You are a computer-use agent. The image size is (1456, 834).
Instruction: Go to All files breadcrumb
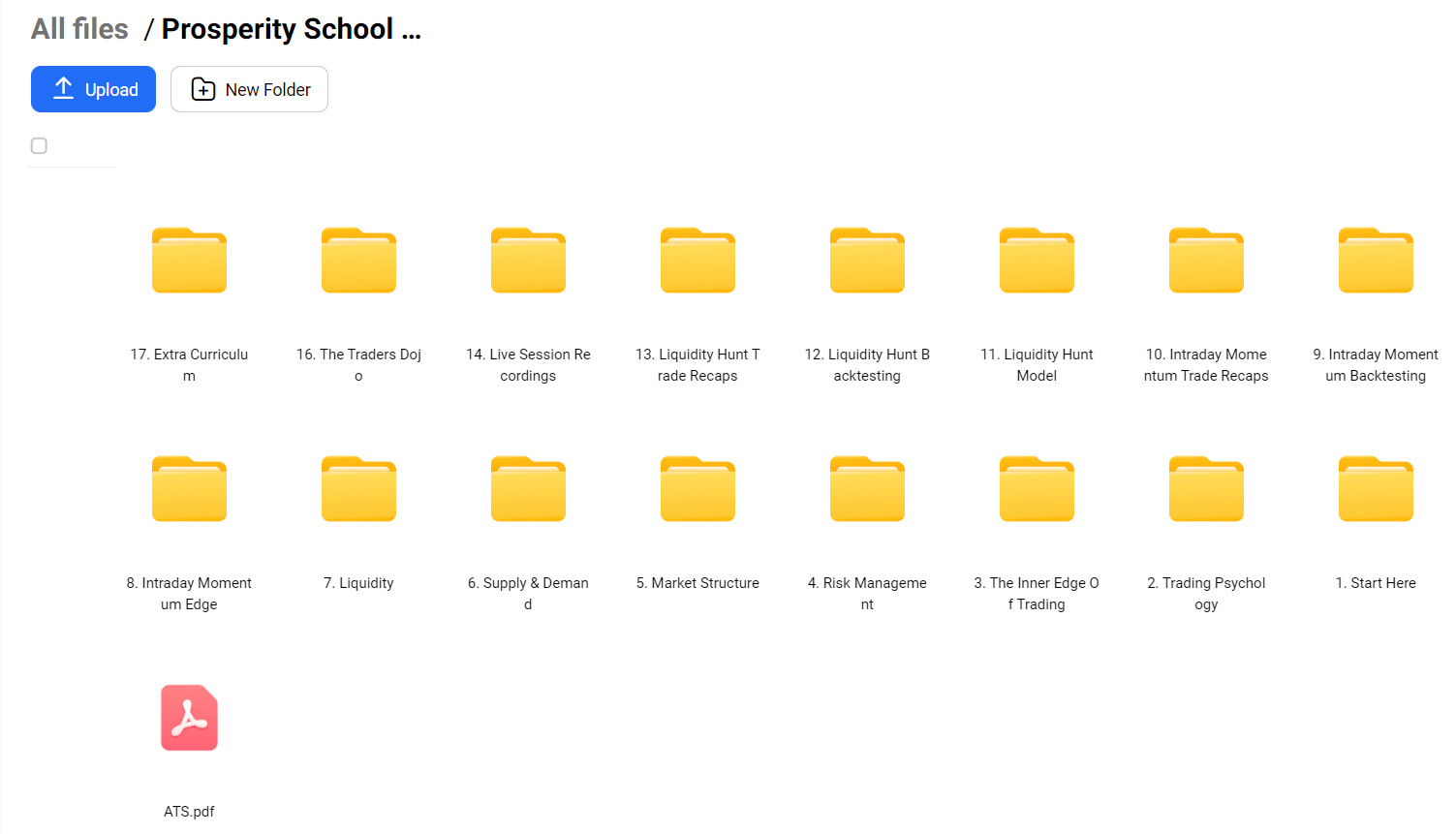tap(79, 29)
